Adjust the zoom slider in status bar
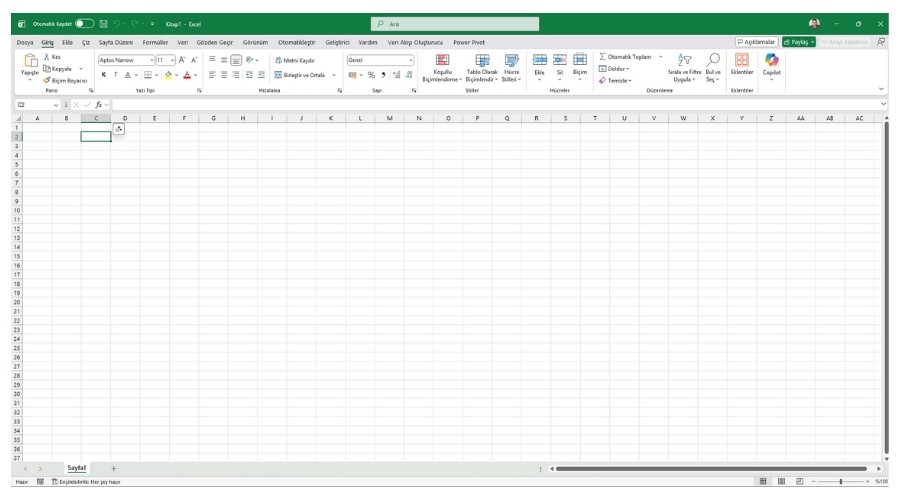Image resolution: width=900 pixels, height=500 pixels. click(x=841, y=482)
